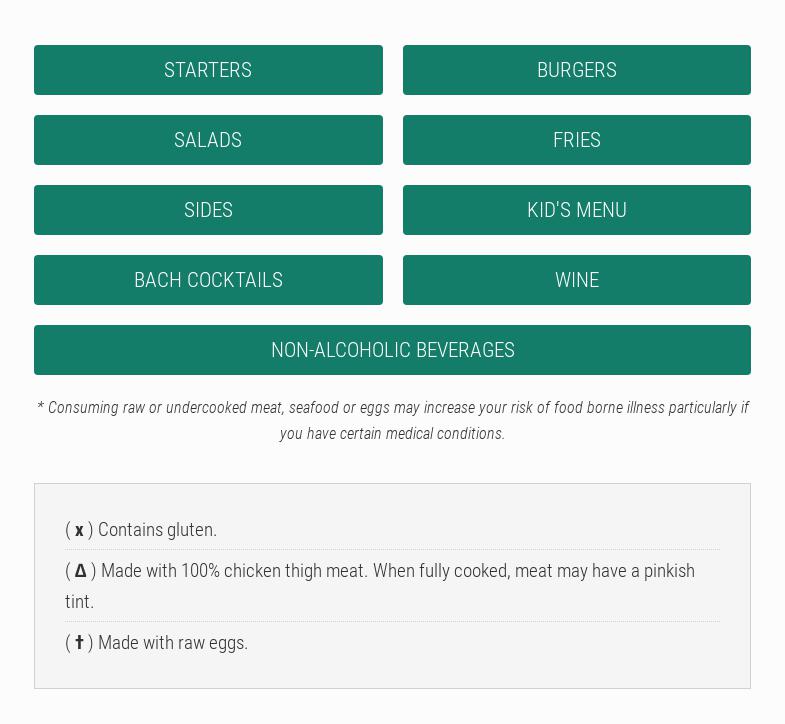Go to the Fries section
The width and height of the screenshot is (785, 724).
[576, 140]
